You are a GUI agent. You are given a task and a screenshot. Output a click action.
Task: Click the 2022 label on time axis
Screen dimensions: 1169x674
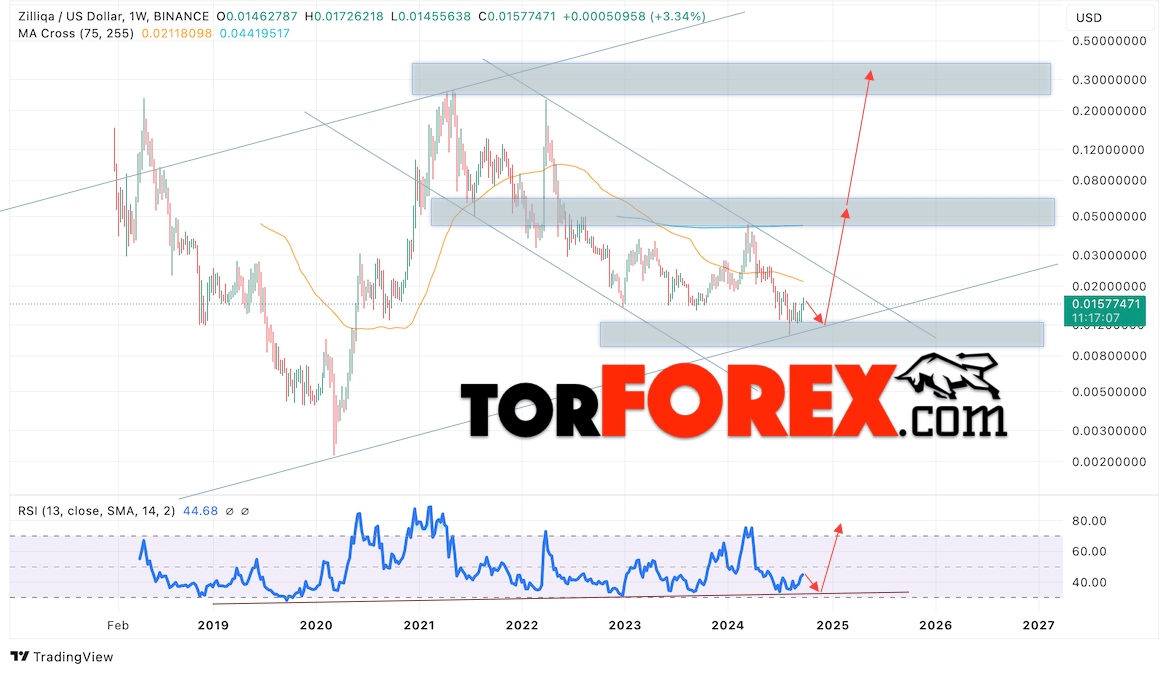click(522, 626)
